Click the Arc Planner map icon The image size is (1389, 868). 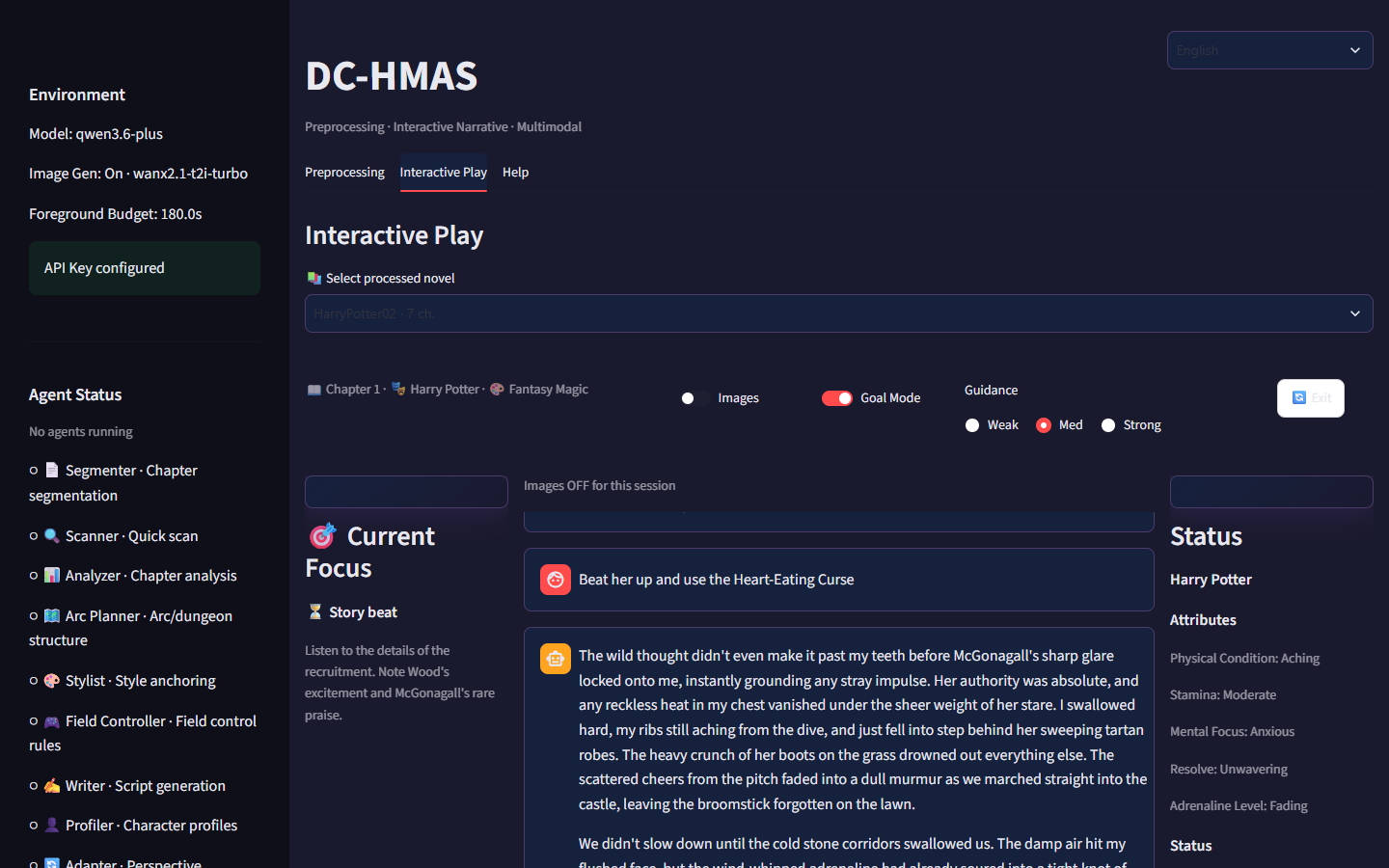52,615
